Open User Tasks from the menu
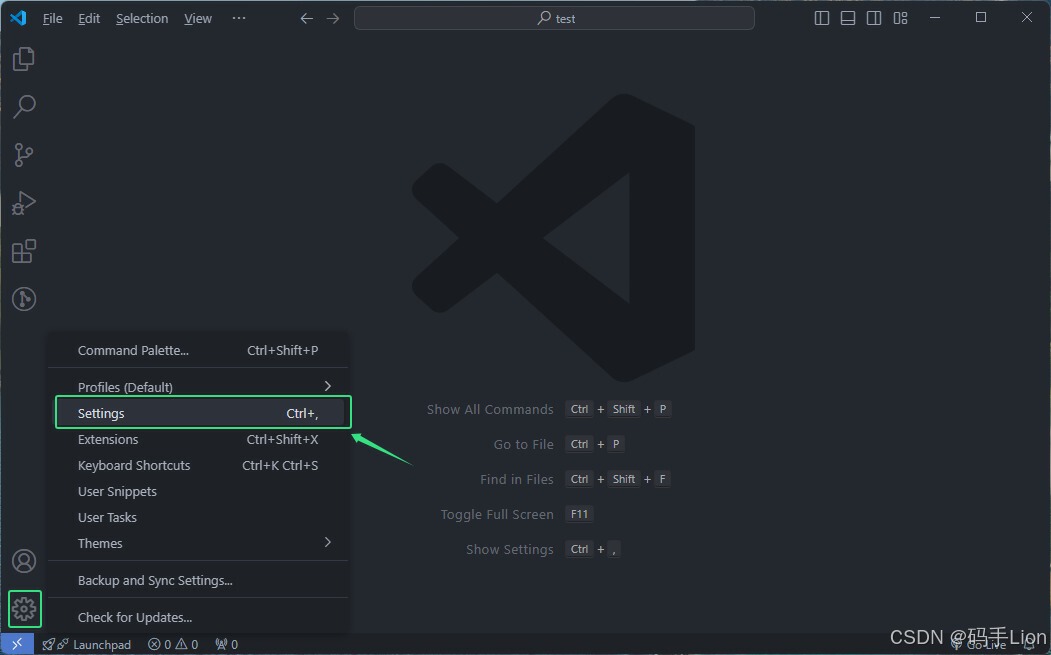Viewport: 1051px width, 655px height. click(198, 518)
